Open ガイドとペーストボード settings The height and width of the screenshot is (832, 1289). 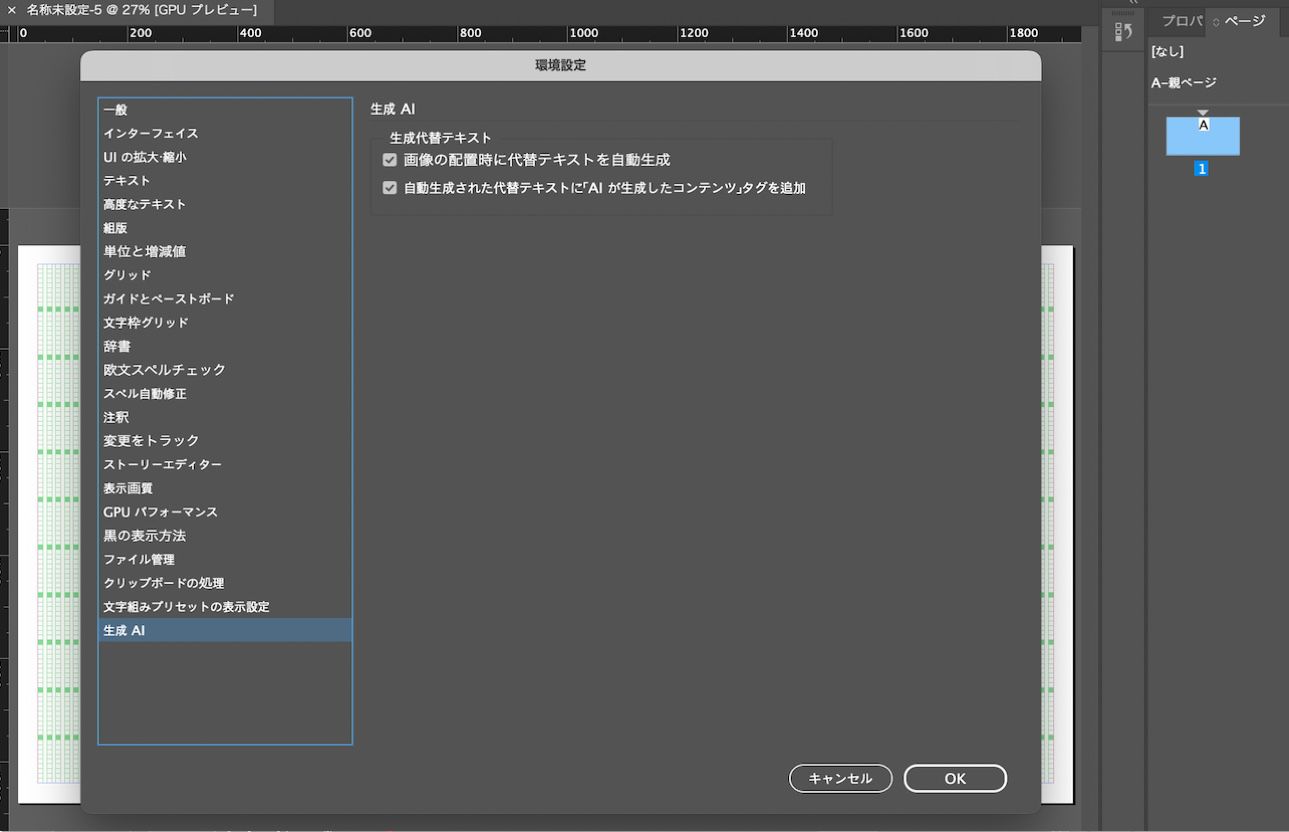167,298
